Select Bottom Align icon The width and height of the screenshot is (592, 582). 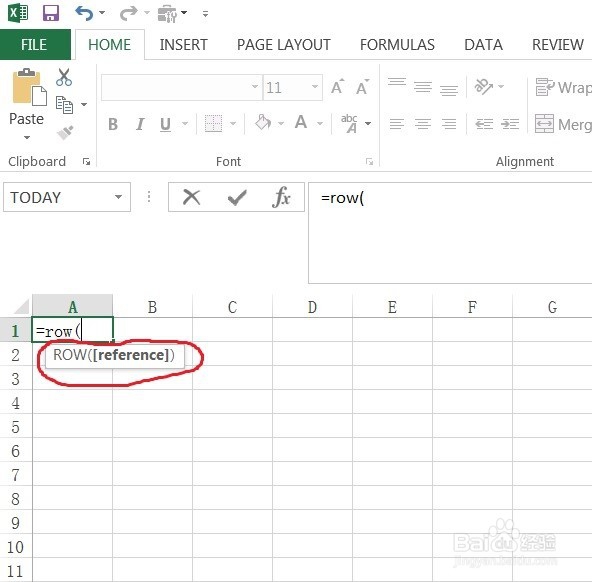pos(449,91)
